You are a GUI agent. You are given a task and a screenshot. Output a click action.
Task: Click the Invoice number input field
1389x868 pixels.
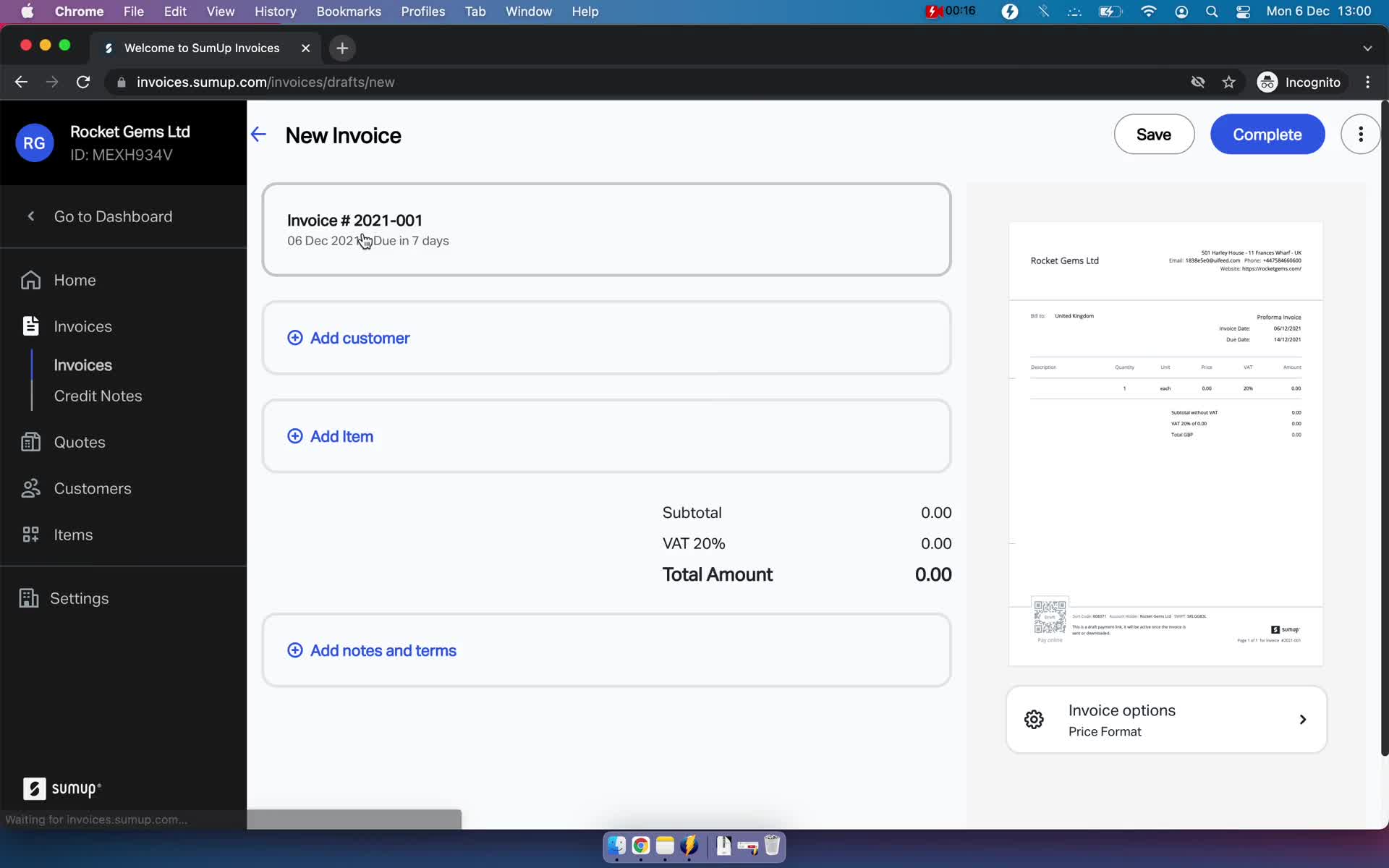coord(355,220)
